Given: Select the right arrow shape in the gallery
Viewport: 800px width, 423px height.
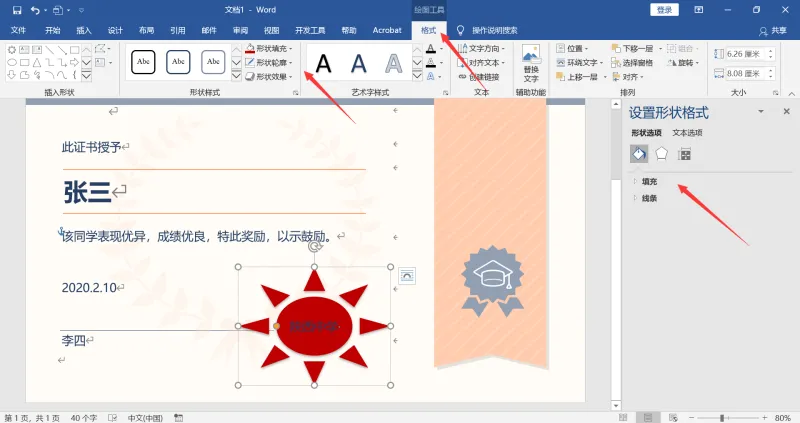Looking at the screenshot, I should point(74,63).
